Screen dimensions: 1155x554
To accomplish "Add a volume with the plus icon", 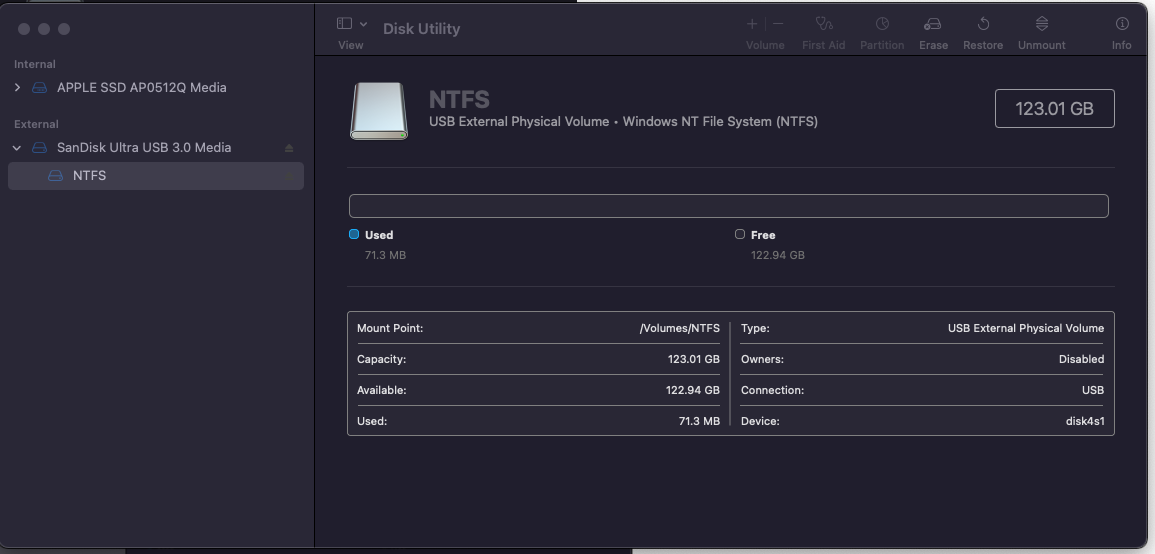I will tap(751, 24).
